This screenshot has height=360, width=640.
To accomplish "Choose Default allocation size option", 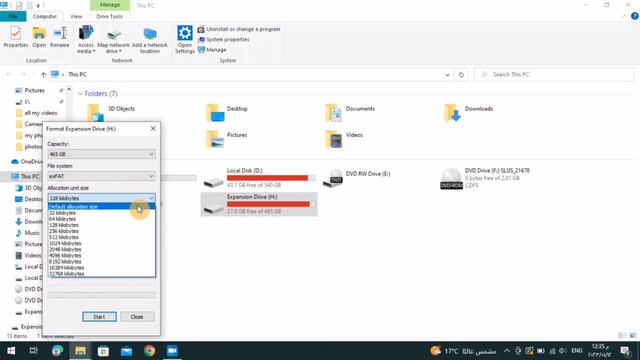I will pos(101,207).
